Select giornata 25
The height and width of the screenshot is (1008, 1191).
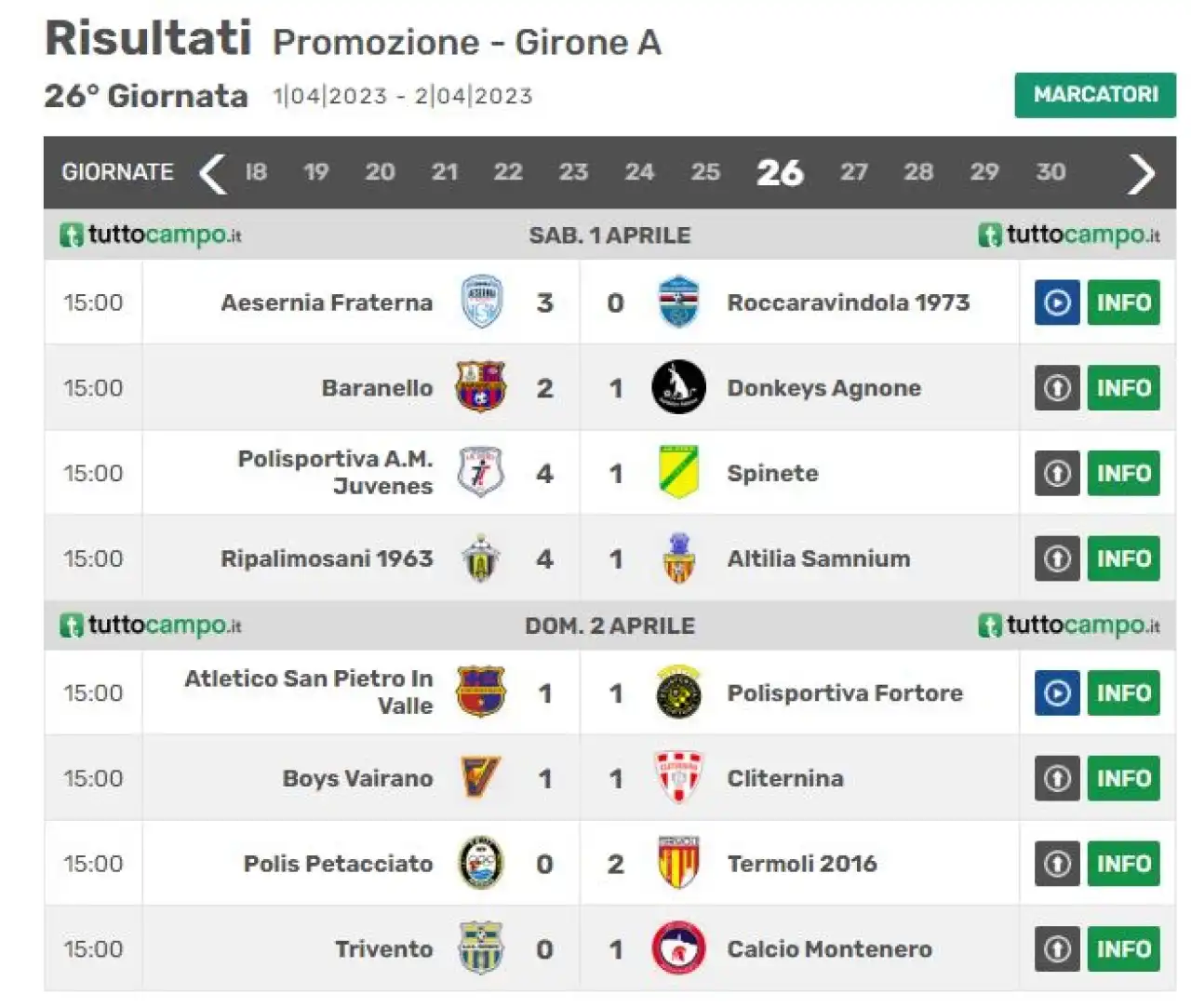coord(704,172)
